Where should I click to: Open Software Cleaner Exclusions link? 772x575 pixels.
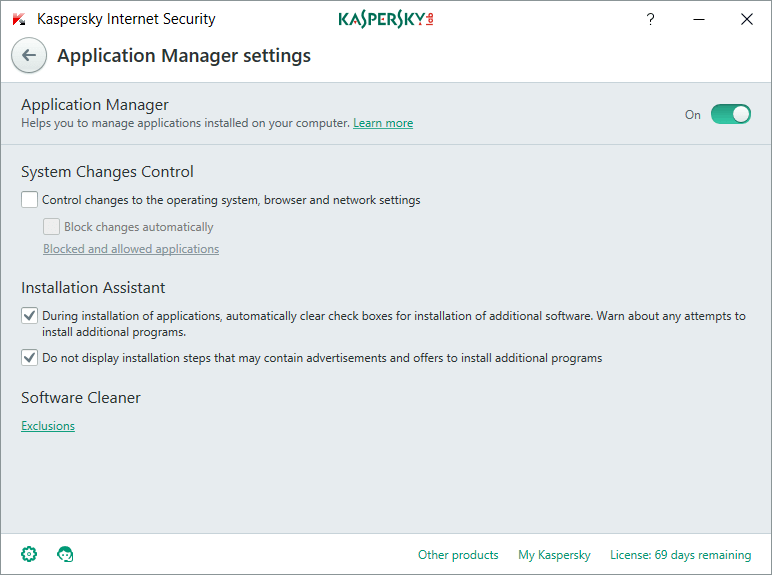point(48,426)
